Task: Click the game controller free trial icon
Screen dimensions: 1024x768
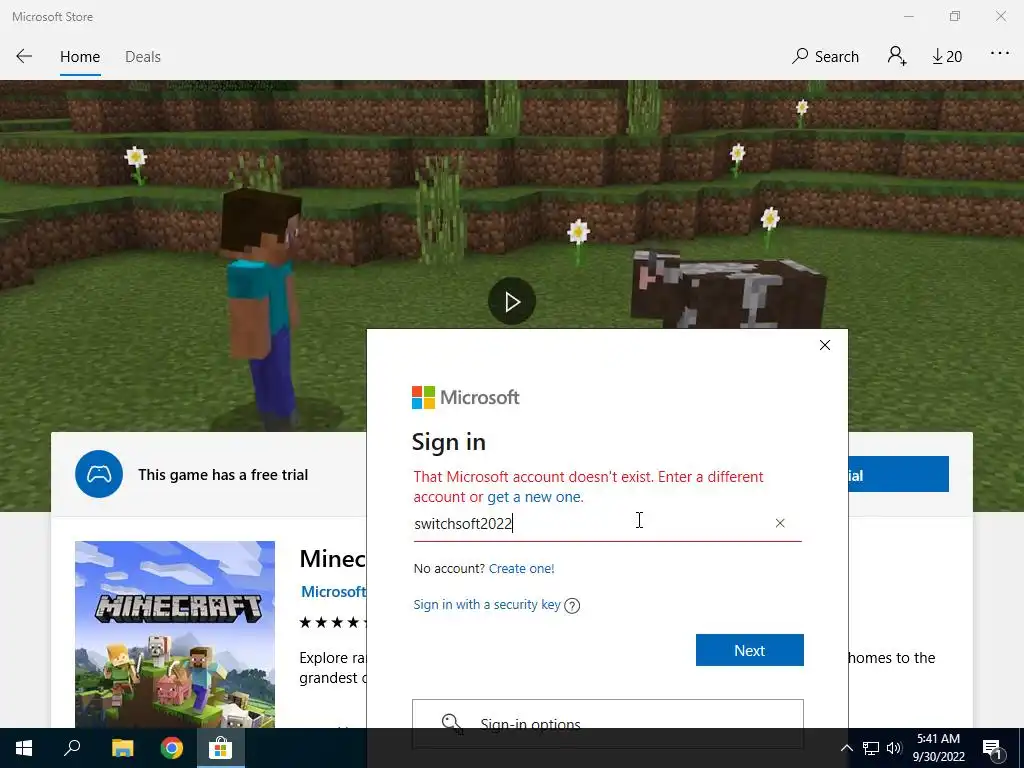Action: point(99,474)
